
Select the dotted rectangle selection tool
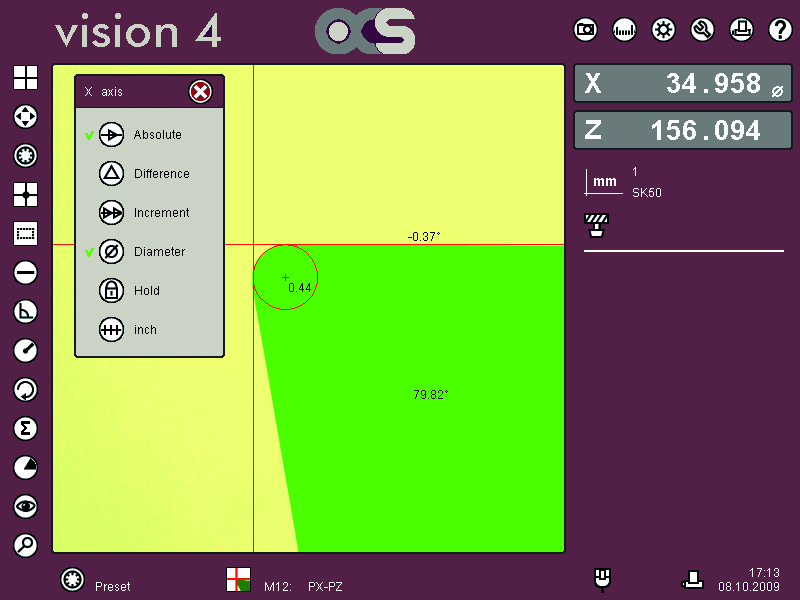(25, 234)
